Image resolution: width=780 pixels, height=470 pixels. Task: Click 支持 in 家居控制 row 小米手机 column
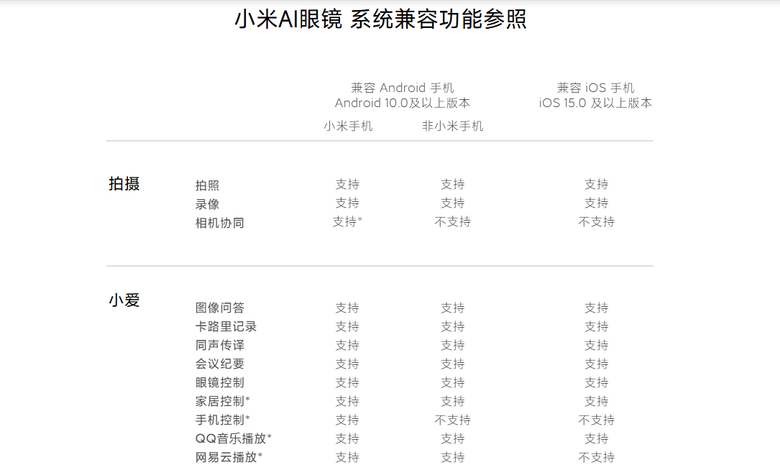click(347, 401)
